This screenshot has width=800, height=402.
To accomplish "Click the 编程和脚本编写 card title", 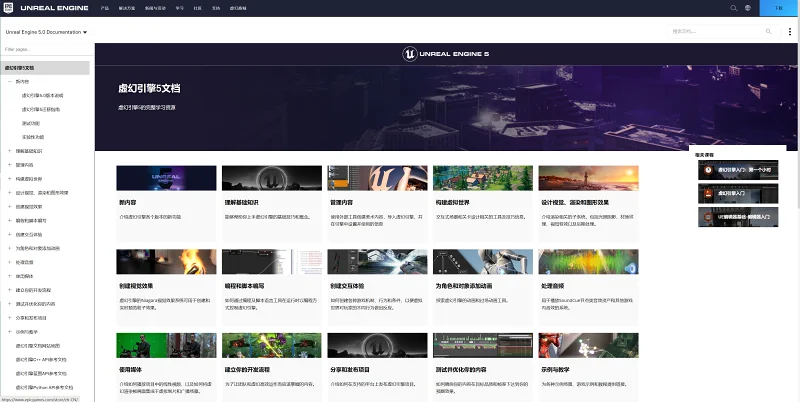I will [244, 286].
